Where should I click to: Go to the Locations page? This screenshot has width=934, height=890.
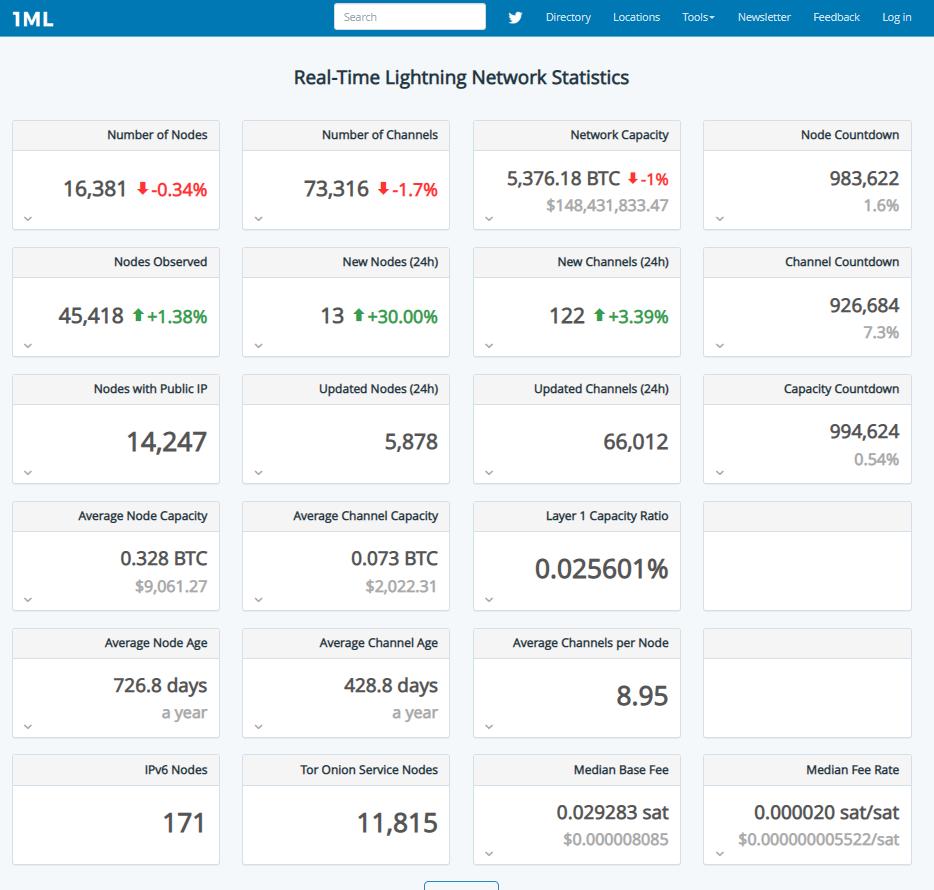(636, 17)
